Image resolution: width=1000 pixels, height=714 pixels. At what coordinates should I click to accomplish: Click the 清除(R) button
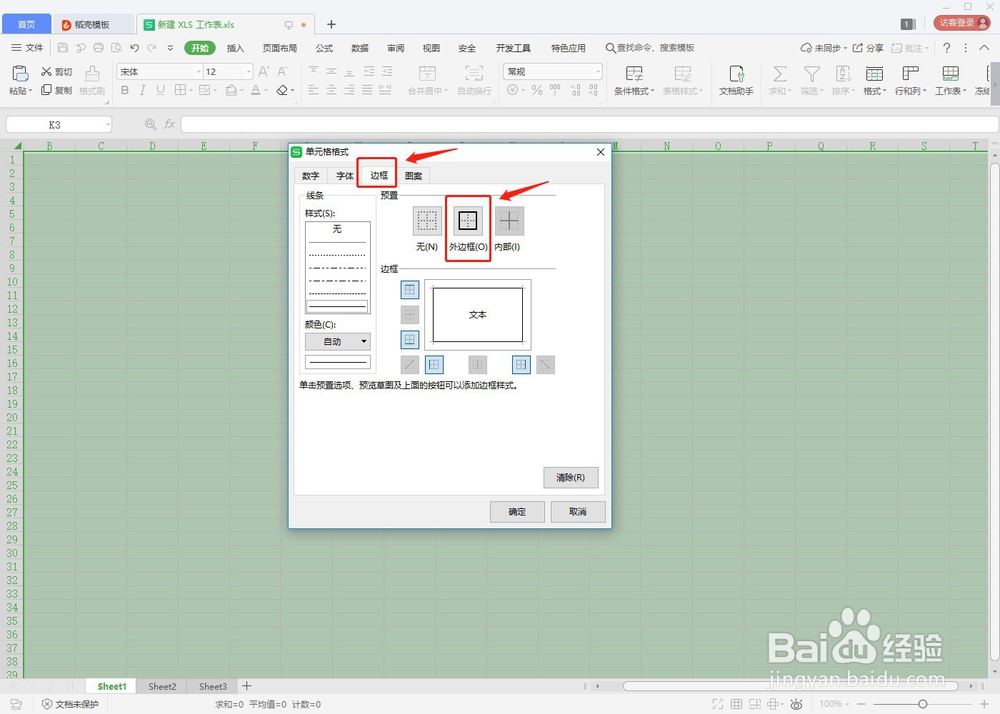(x=571, y=477)
